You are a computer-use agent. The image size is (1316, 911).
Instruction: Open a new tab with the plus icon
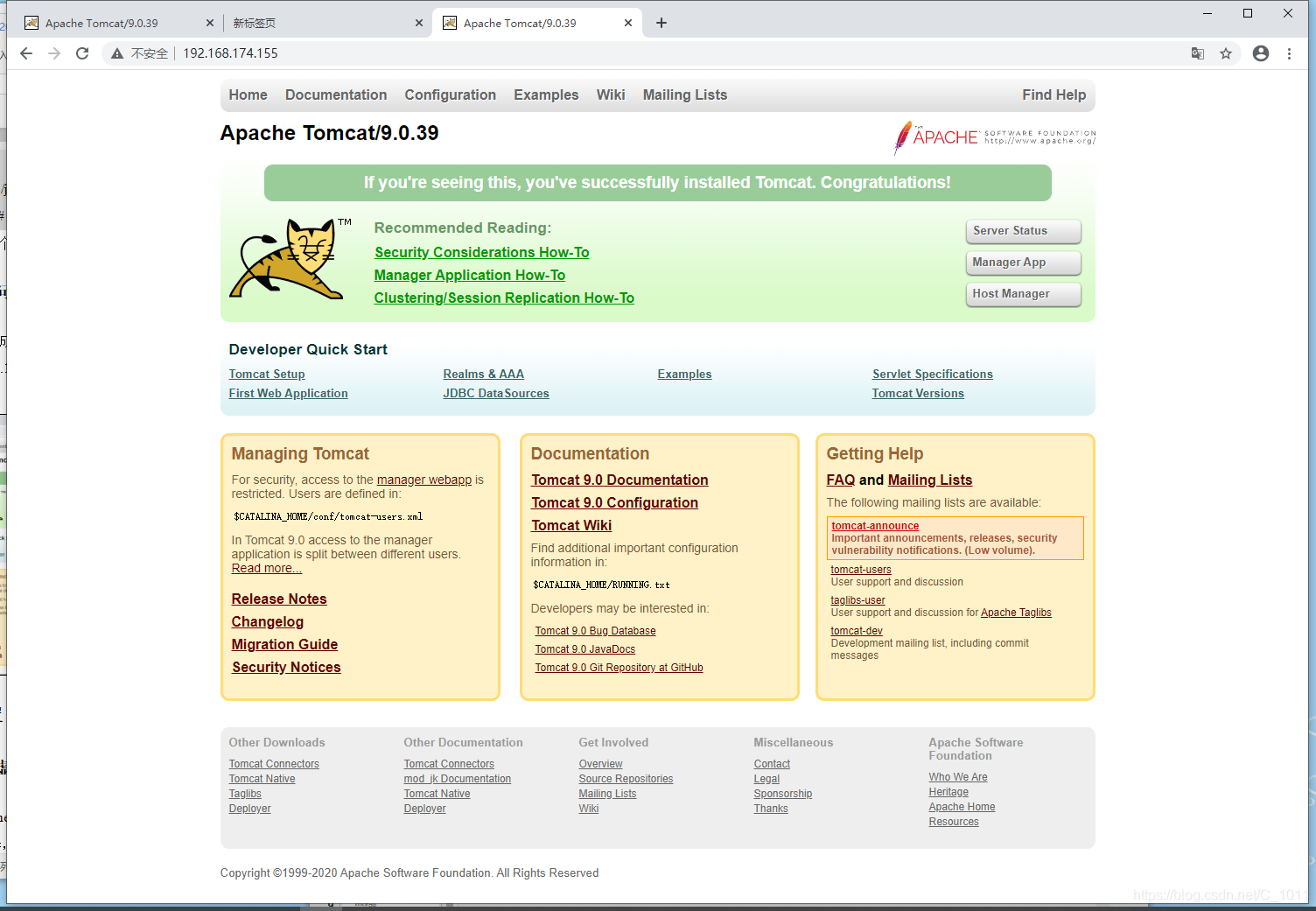[x=661, y=23]
